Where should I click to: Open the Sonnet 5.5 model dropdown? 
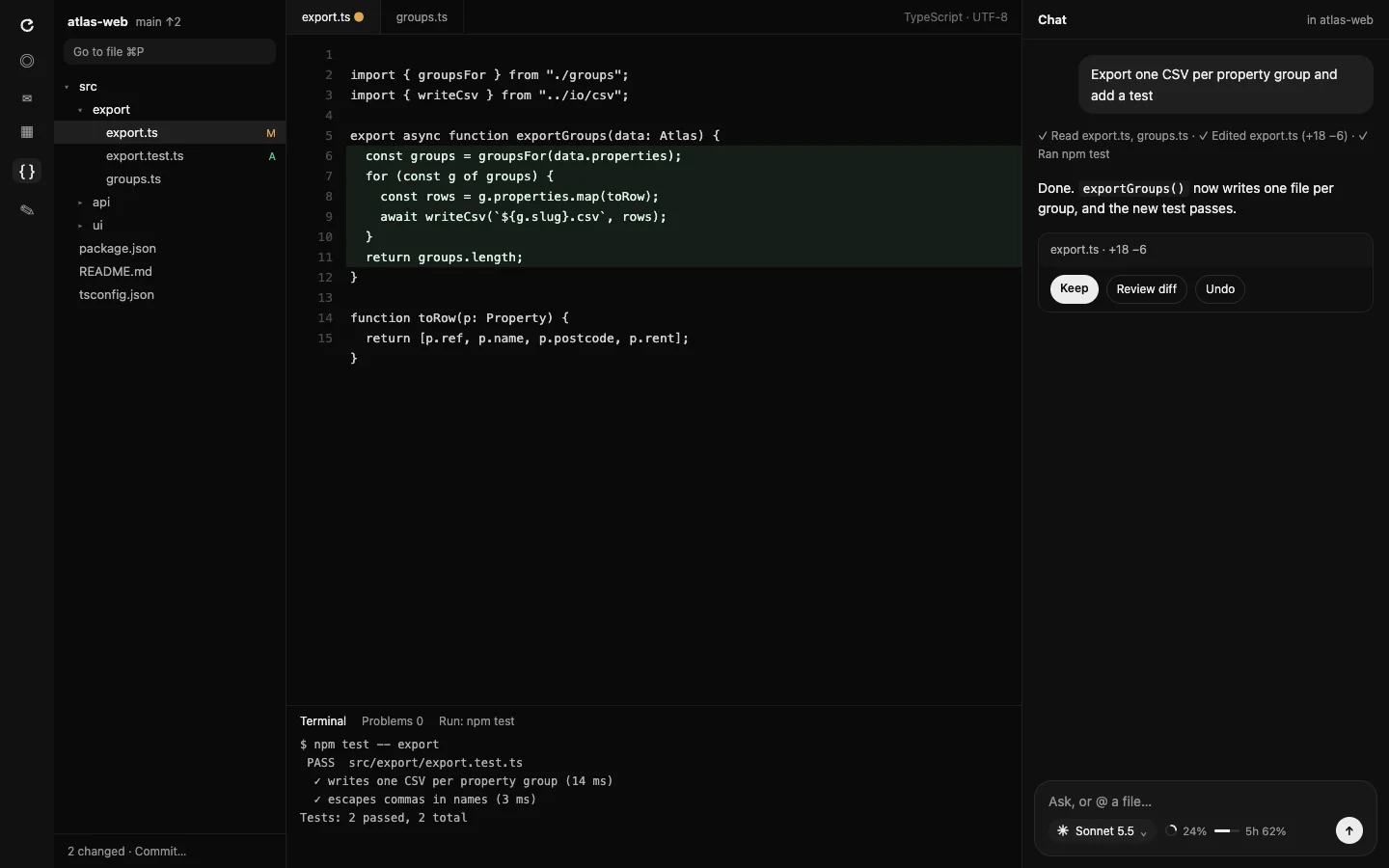[1102, 830]
